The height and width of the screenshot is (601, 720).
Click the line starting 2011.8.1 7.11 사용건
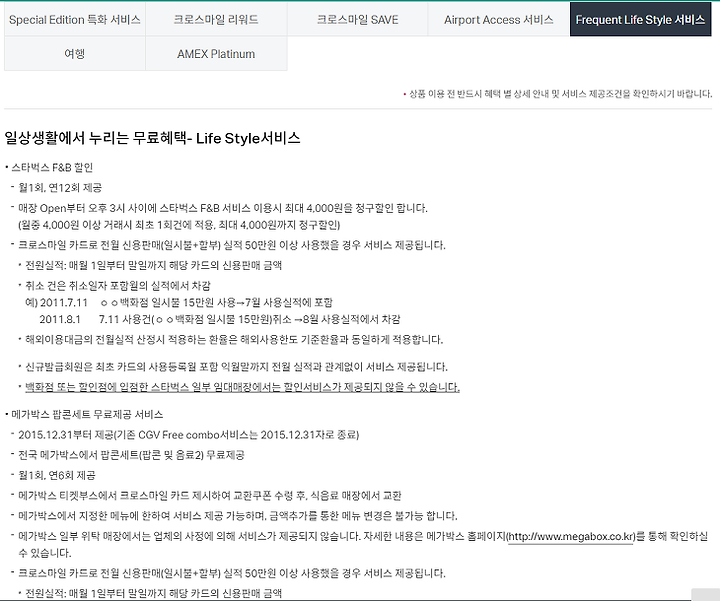tap(219, 319)
